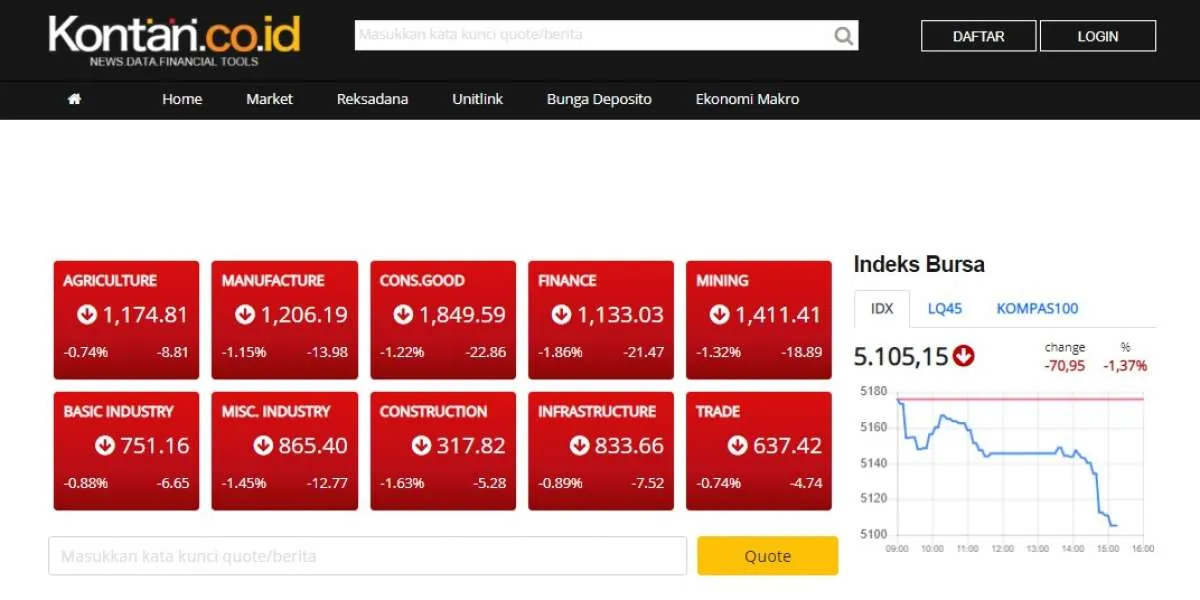
Task: Click red down arrow beside IDX value 5.105,15
Action: (x=964, y=356)
